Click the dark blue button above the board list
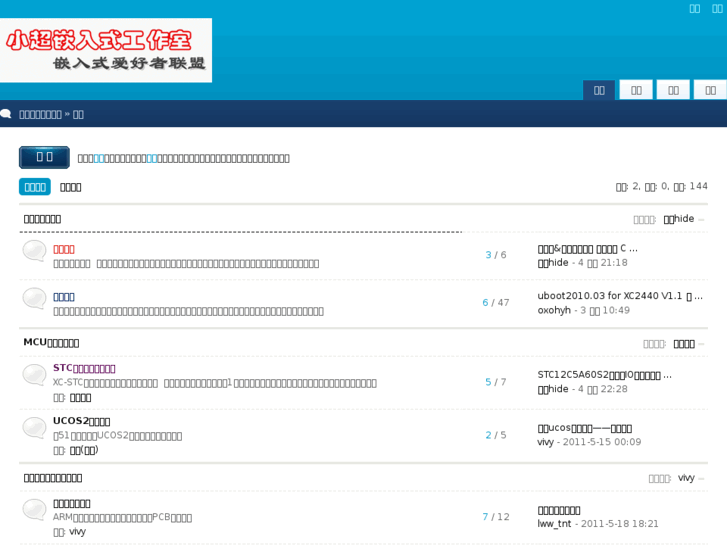The height and width of the screenshot is (545, 727). tap(45, 157)
